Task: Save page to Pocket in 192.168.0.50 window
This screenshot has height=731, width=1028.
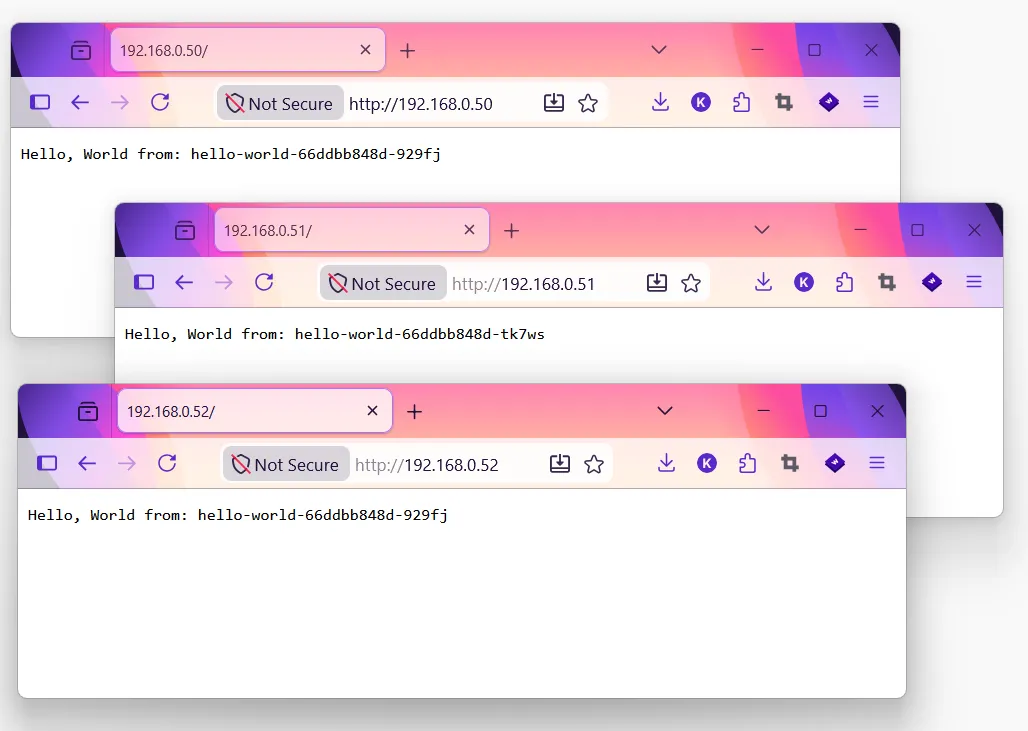Action: [x=554, y=102]
